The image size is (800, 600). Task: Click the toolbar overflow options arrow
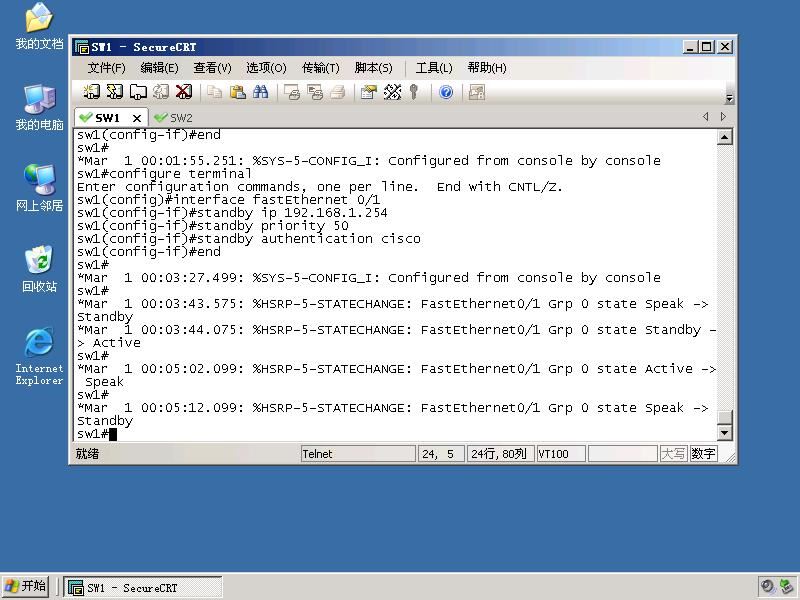coord(729,98)
